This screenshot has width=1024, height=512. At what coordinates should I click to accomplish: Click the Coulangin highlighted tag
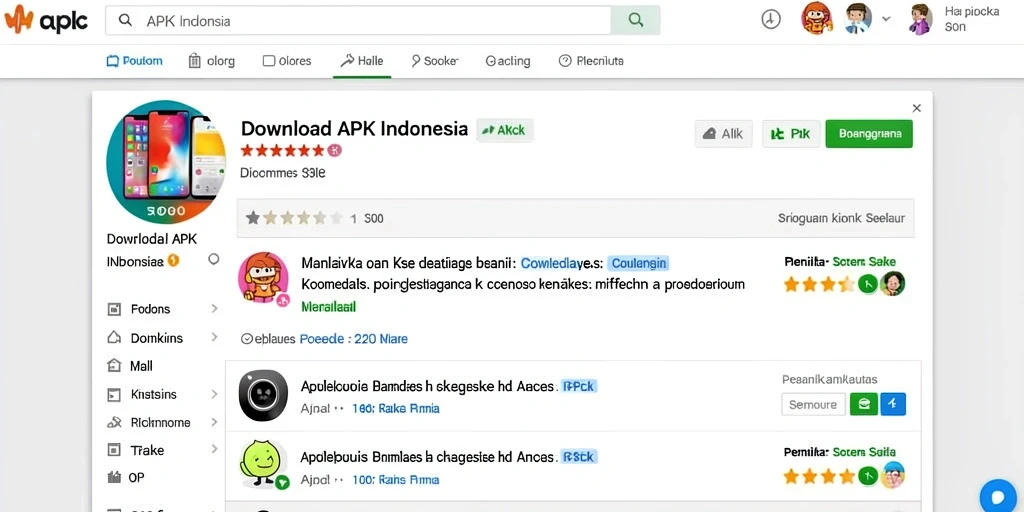pyautogui.click(x=639, y=263)
